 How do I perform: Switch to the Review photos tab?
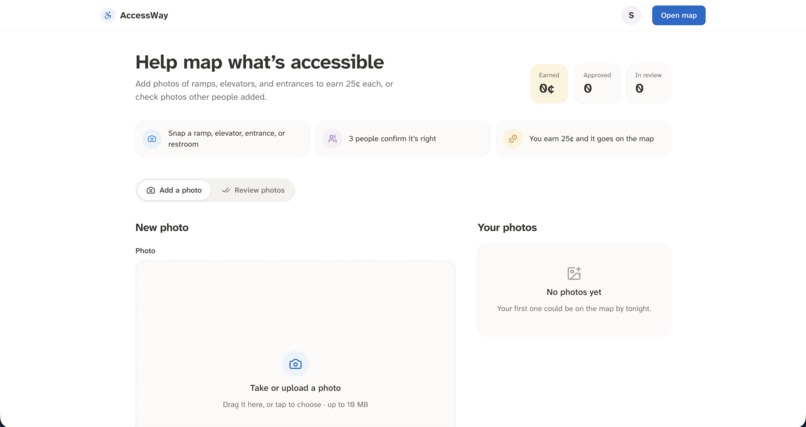[x=253, y=190]
